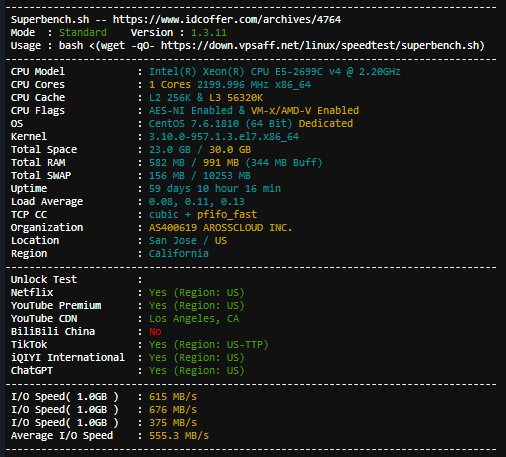Click the '615 MB/s' I/O speed

173,397
